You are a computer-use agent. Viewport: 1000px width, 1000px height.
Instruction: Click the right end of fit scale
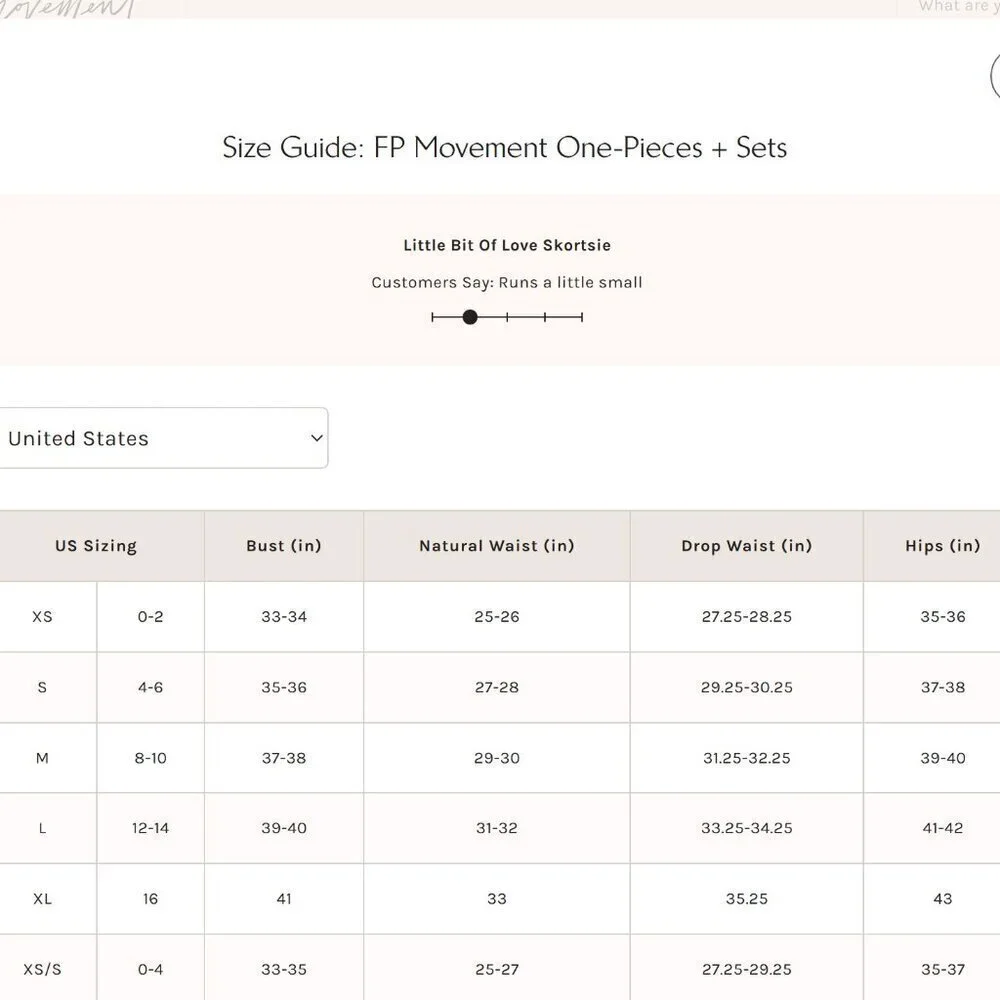(582, 317)
